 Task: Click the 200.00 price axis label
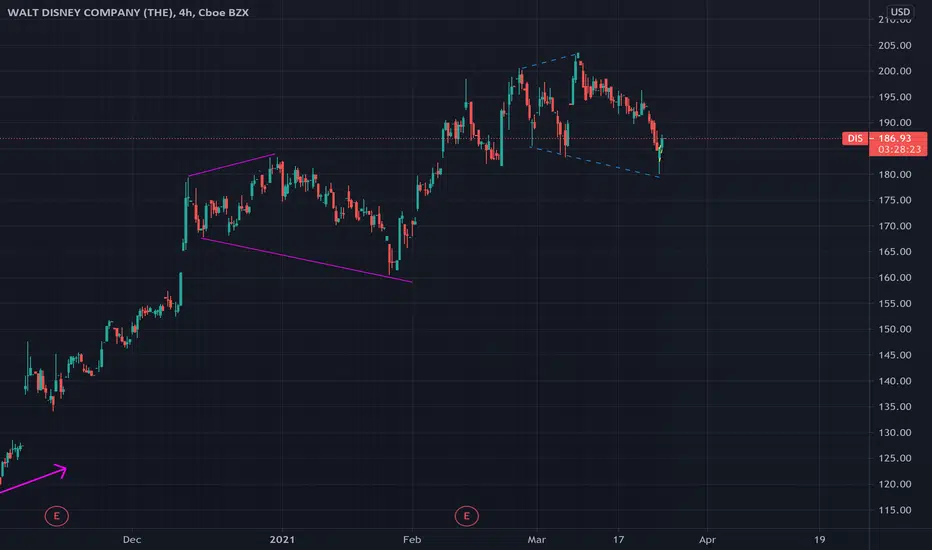pos(895,71)
